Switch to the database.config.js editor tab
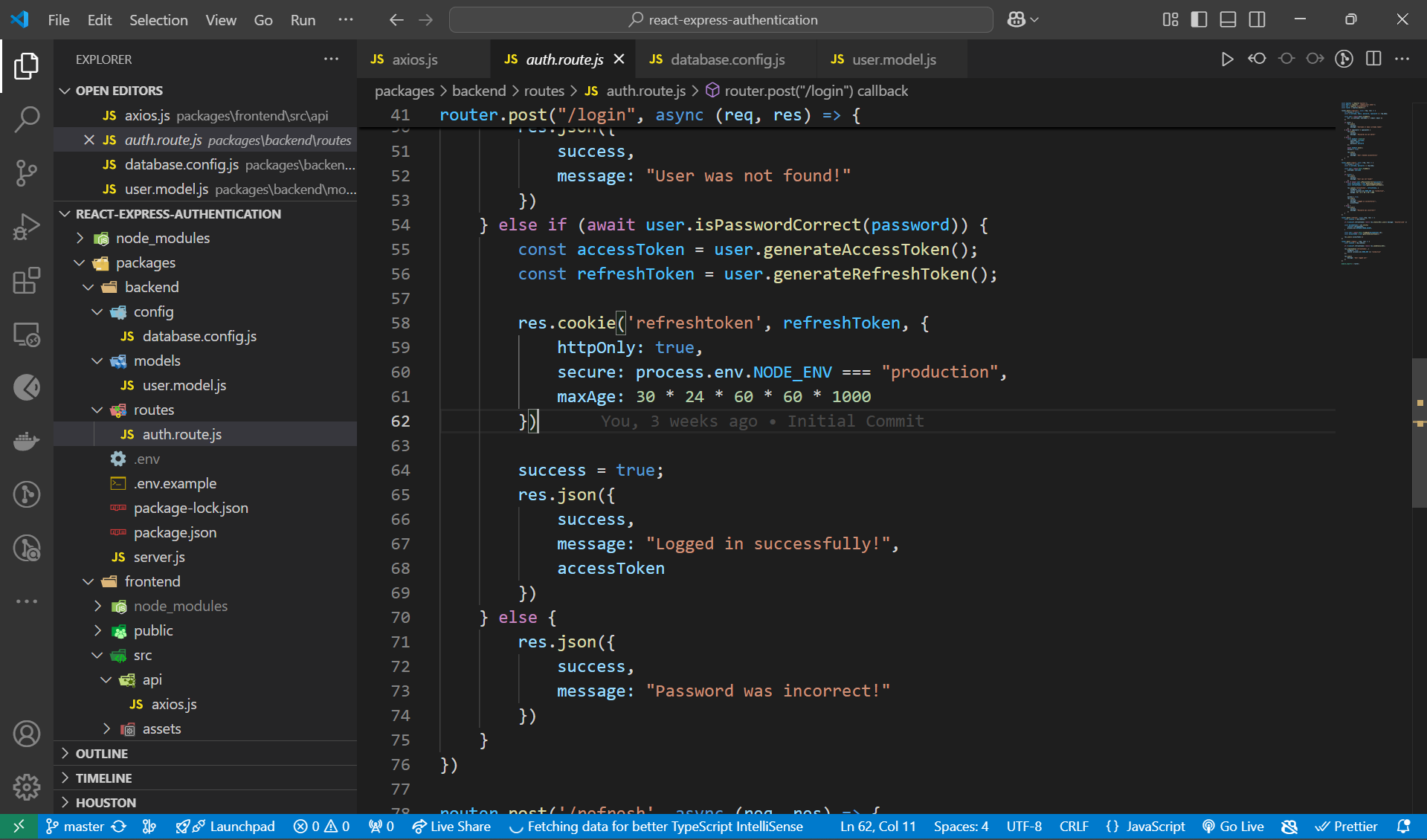Screen dimensions: 1427x840 point(727,59)
